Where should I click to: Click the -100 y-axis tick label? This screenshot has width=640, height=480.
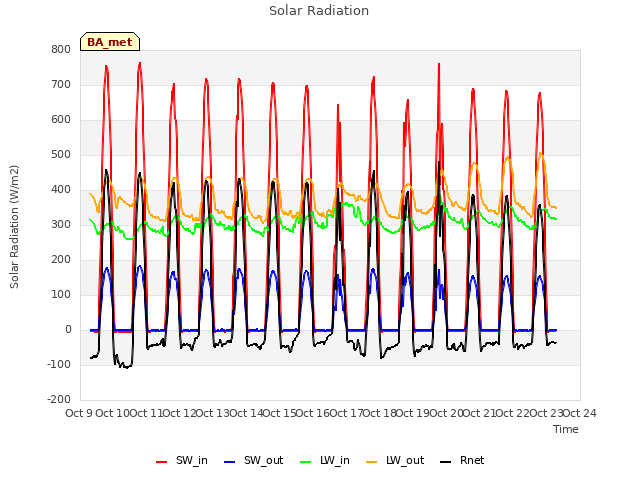click(59, 364)
